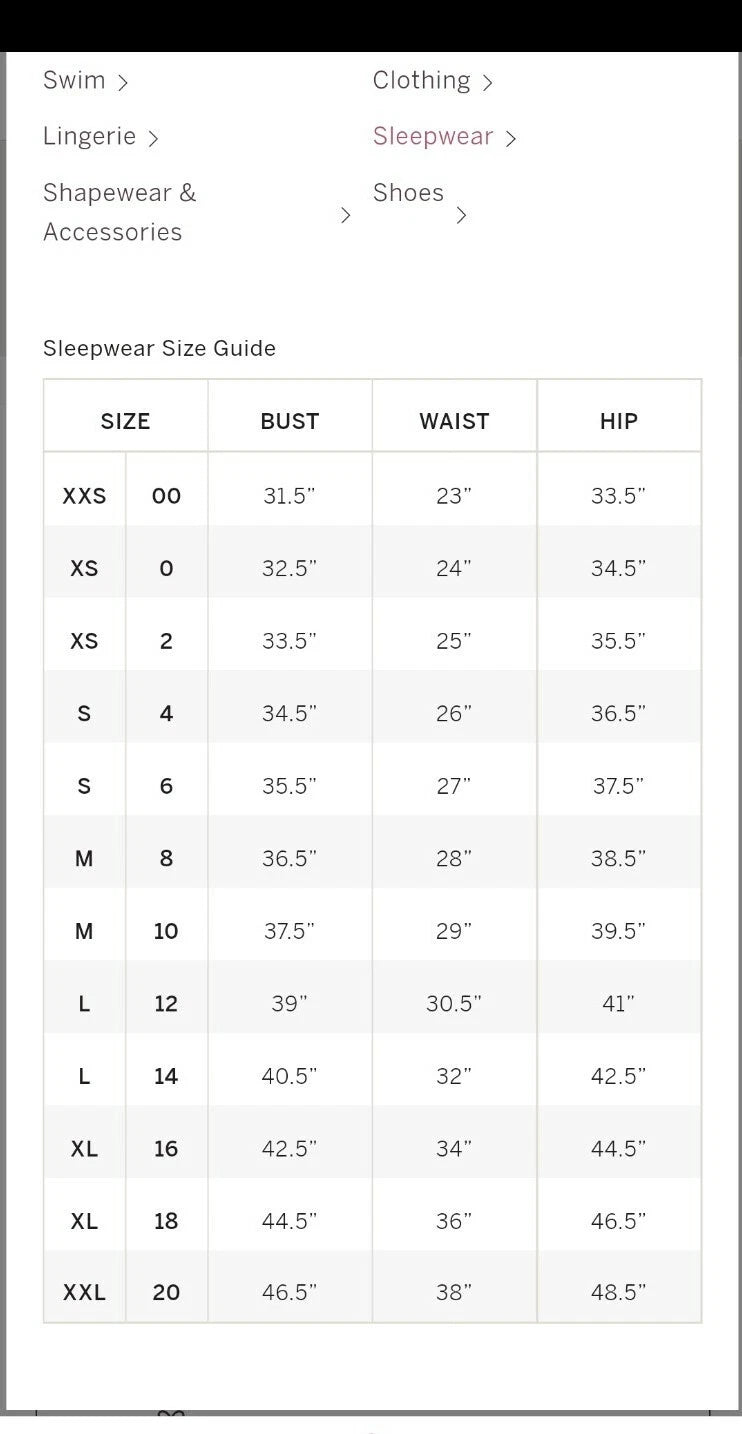Viewport: 742px width, 1434px height.
Task: Open the Swim size guide category
Action: 74,81
